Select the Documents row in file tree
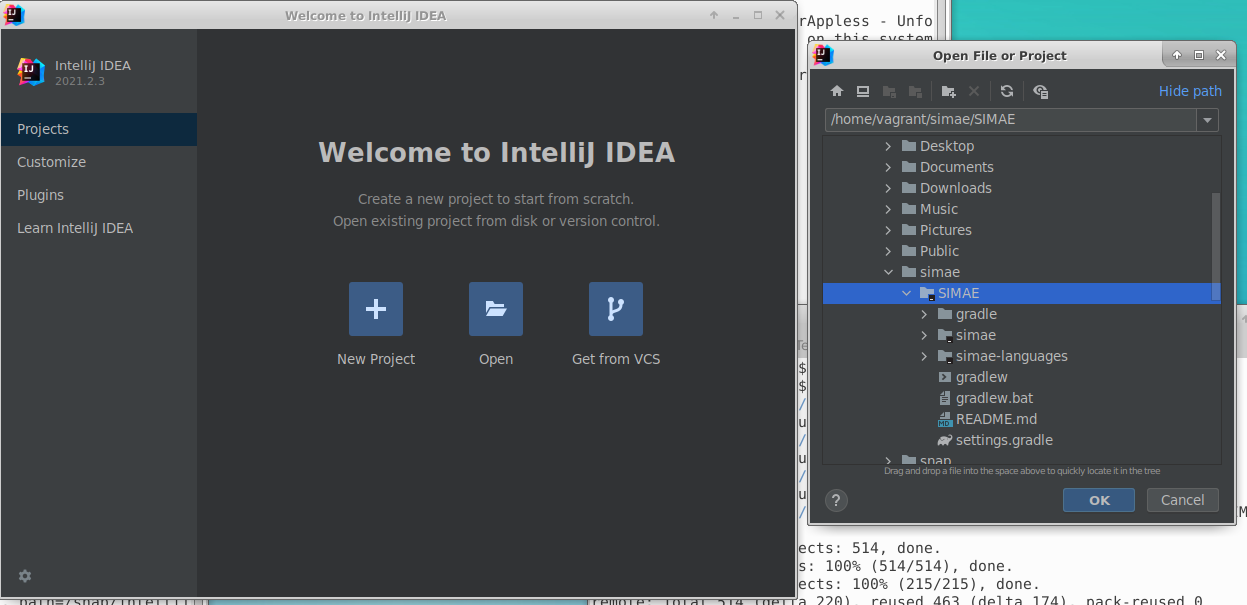 pyautogui.click(x=1021, y=167)
